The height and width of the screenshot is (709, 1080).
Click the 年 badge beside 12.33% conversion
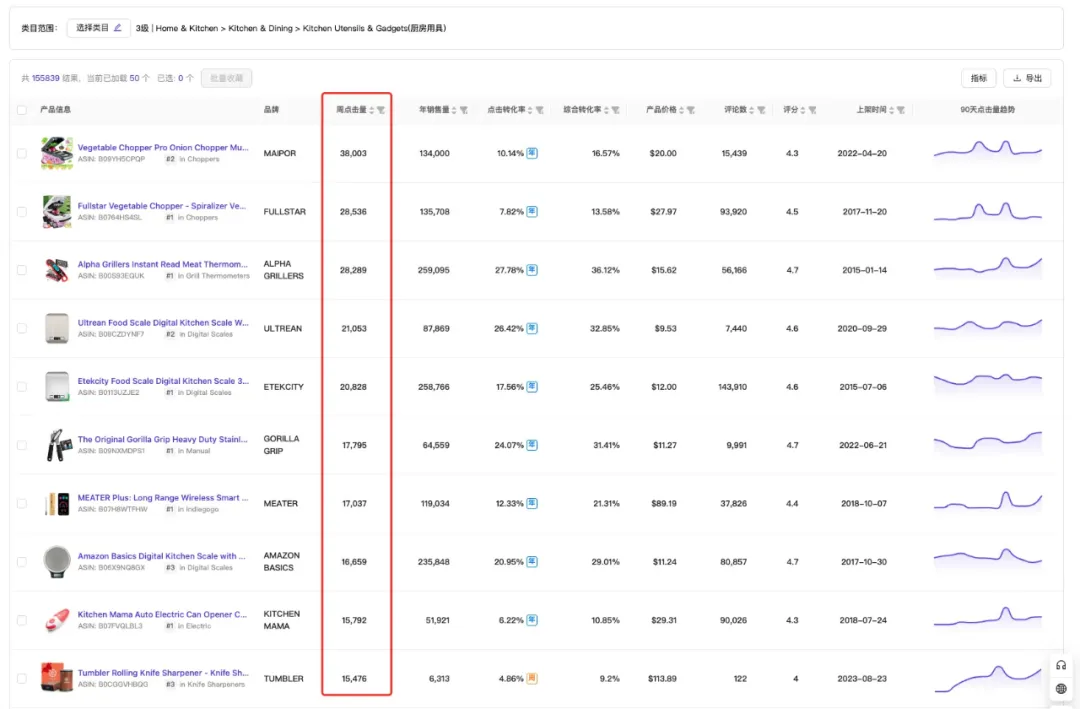[532, 504]
